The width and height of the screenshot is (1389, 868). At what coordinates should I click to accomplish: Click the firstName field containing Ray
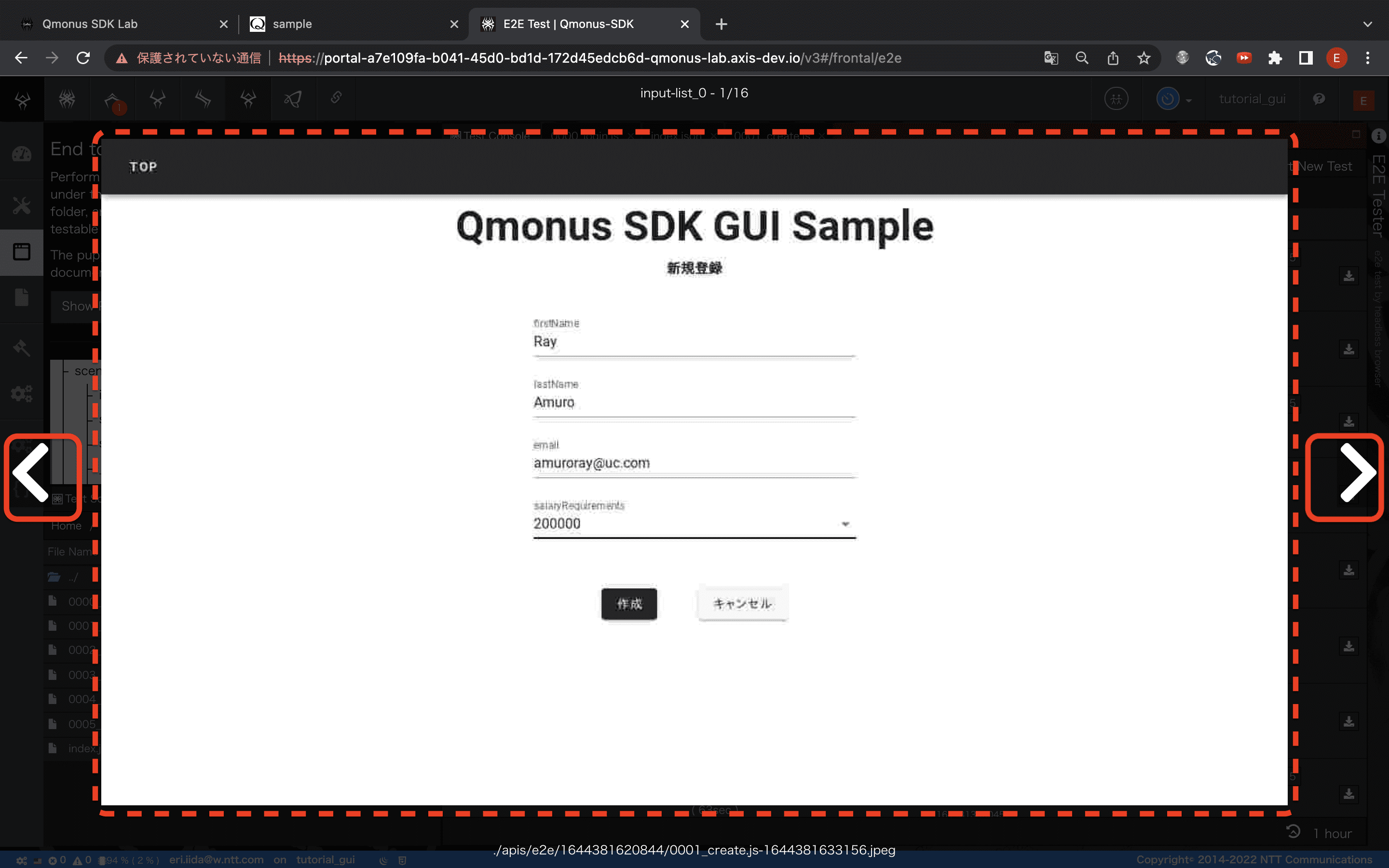click(694, 341)
